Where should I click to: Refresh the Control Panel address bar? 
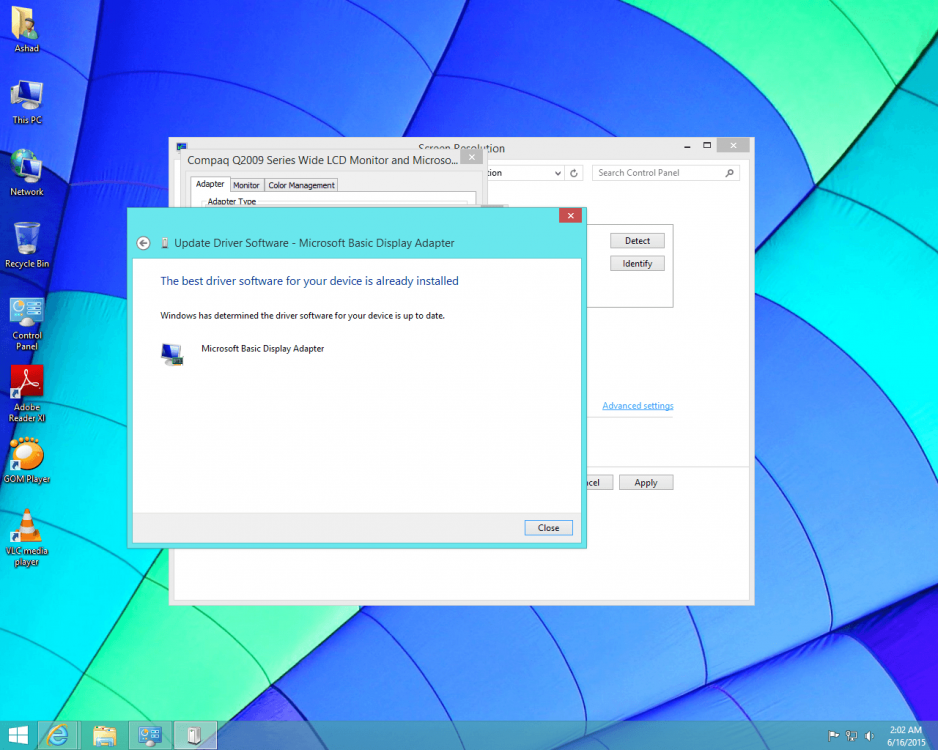[574, 173]
